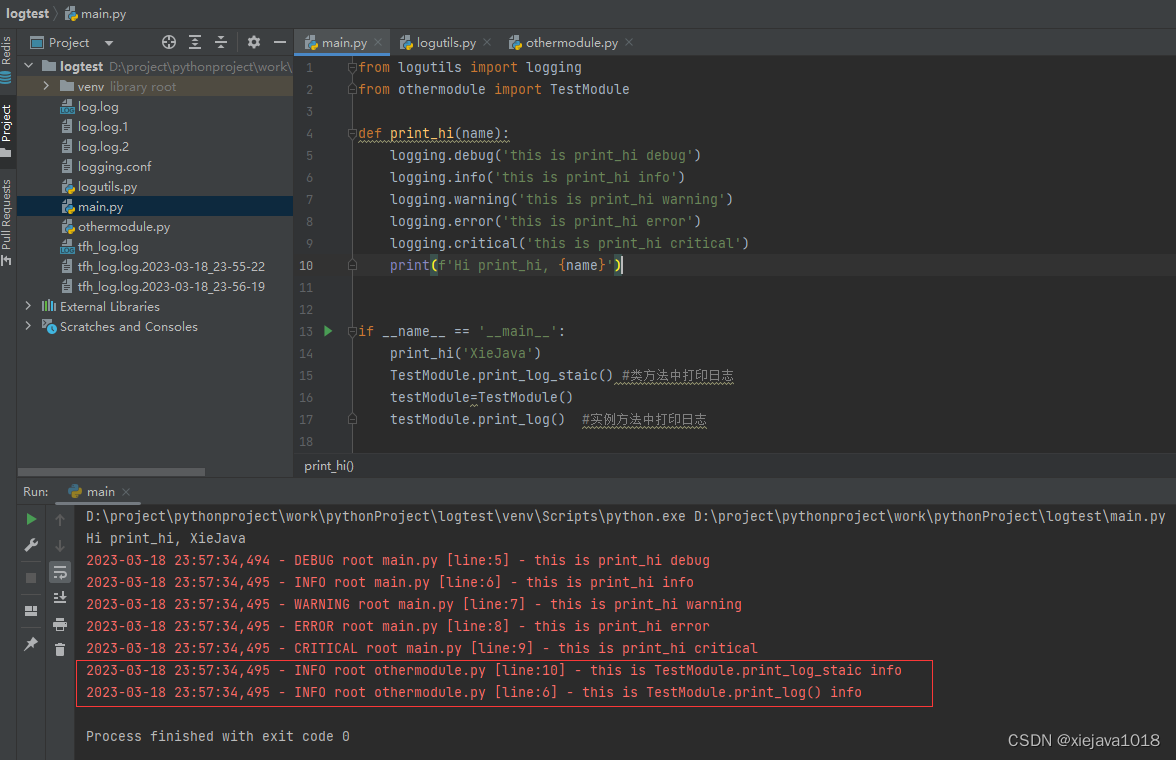Select log.log file in tree
Image resolution: width=1176 pixels, height=760 pixels.
tap(98, 107)
